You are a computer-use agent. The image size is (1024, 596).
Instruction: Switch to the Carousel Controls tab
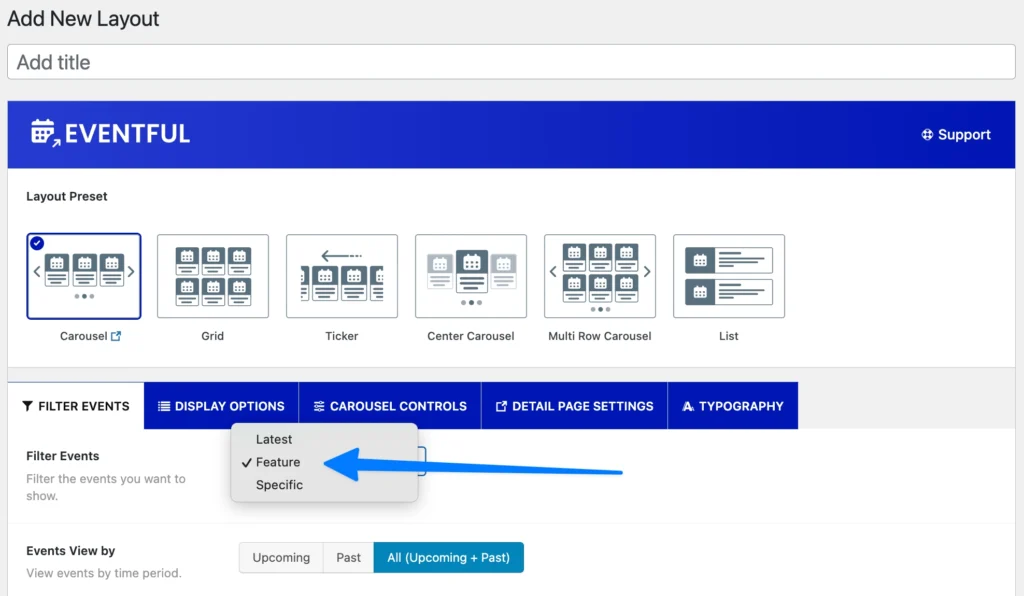pos(390,406)
